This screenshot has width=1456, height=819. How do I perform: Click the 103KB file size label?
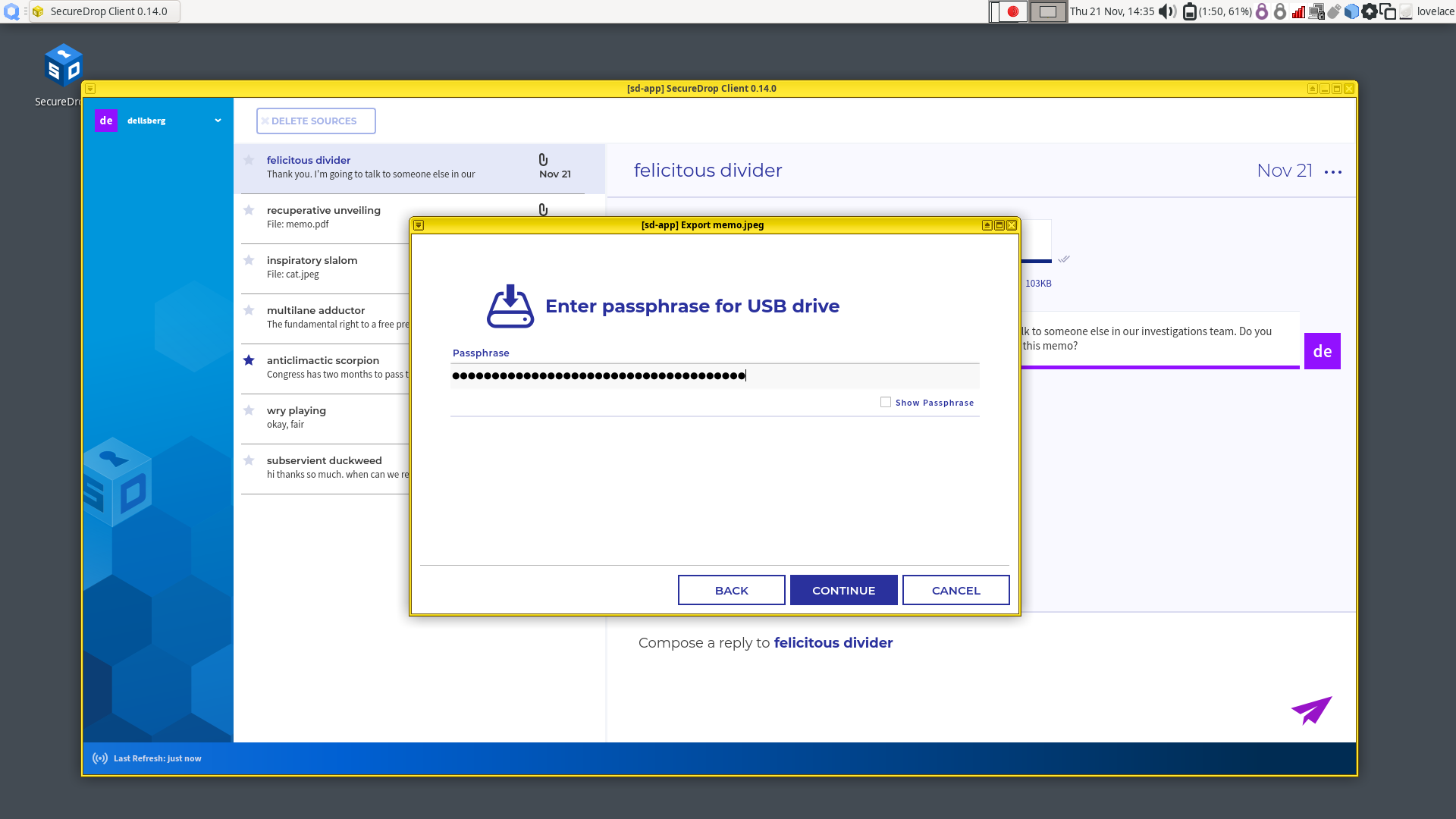pyautogui.click(x=1038, y=283)
